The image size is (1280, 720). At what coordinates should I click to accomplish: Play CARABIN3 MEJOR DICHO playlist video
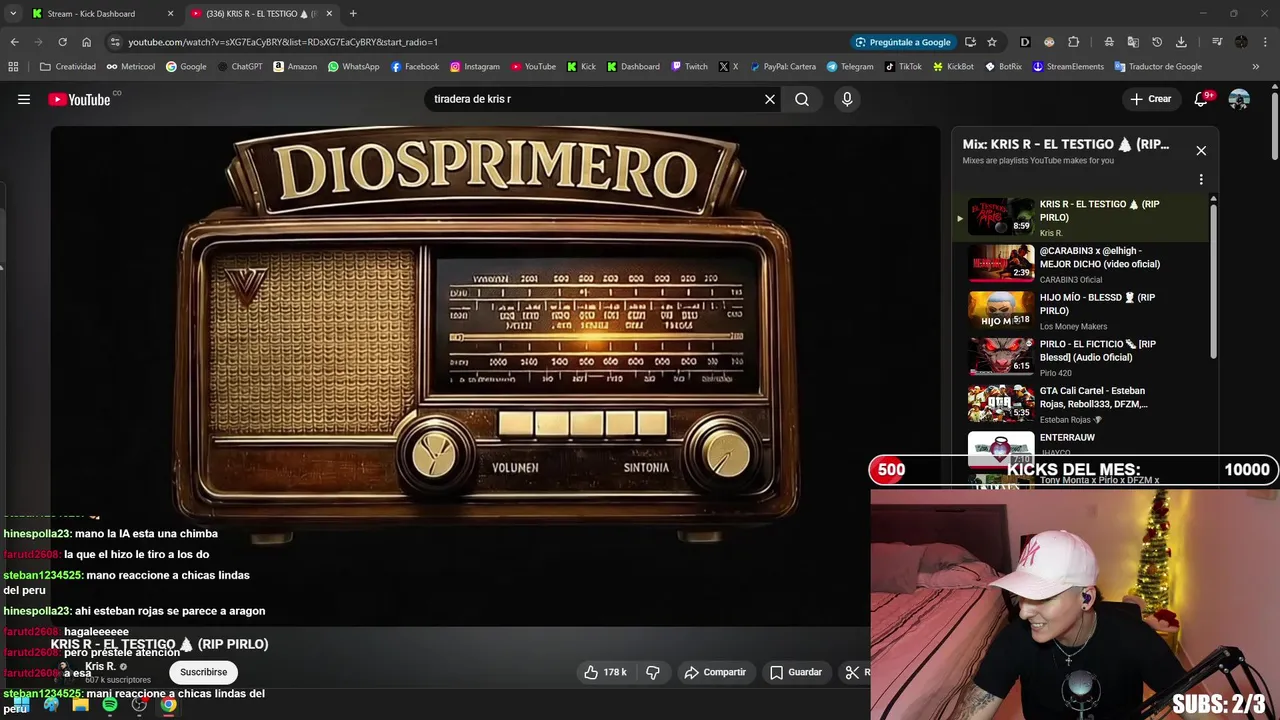[x=1081, y=264]
